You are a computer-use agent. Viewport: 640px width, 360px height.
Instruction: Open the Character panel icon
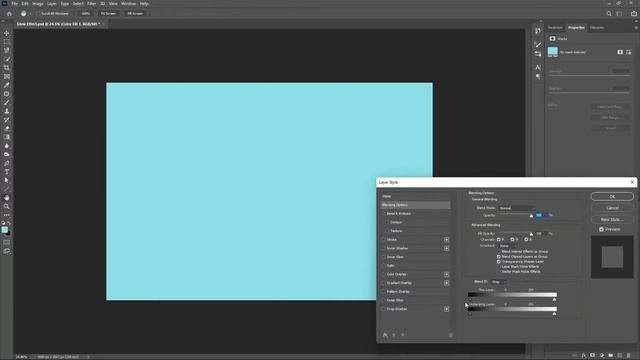[538, 67]
